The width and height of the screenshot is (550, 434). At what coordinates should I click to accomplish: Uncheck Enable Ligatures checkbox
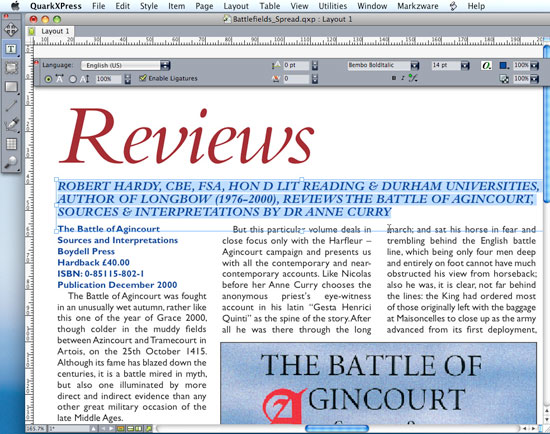click(142, 78)
